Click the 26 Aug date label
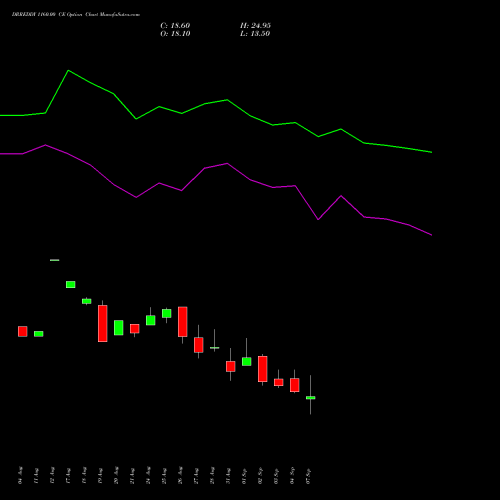 (180, 476)
